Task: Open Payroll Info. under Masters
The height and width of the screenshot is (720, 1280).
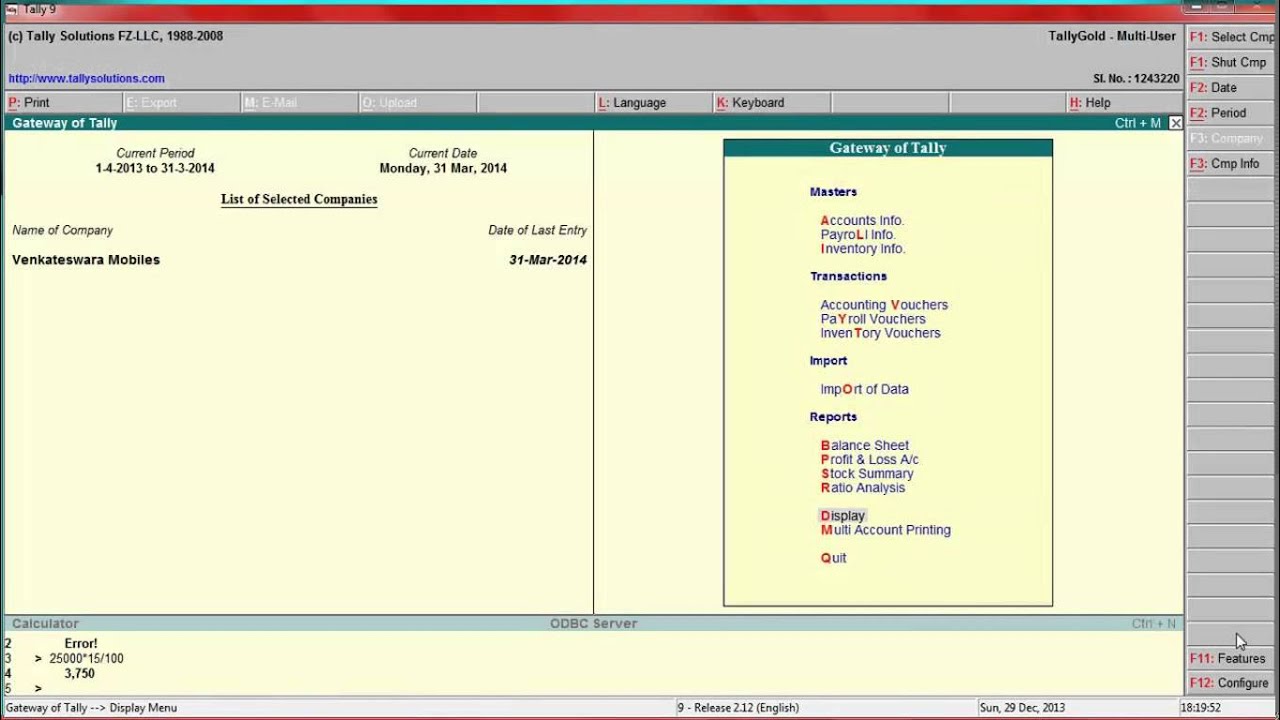Action: (858, 234)
